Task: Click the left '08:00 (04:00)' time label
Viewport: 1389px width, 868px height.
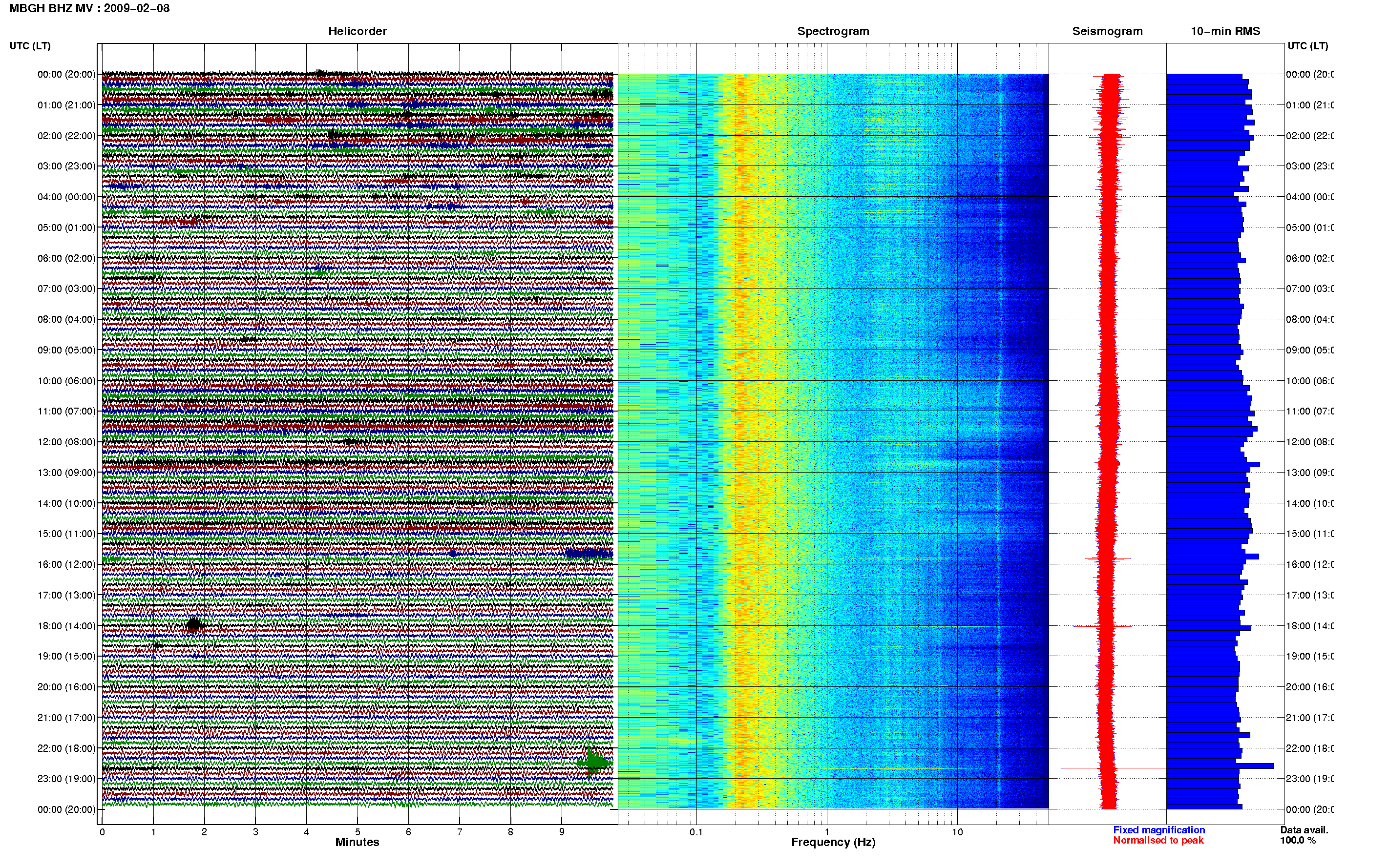Action: coord(66,319)
